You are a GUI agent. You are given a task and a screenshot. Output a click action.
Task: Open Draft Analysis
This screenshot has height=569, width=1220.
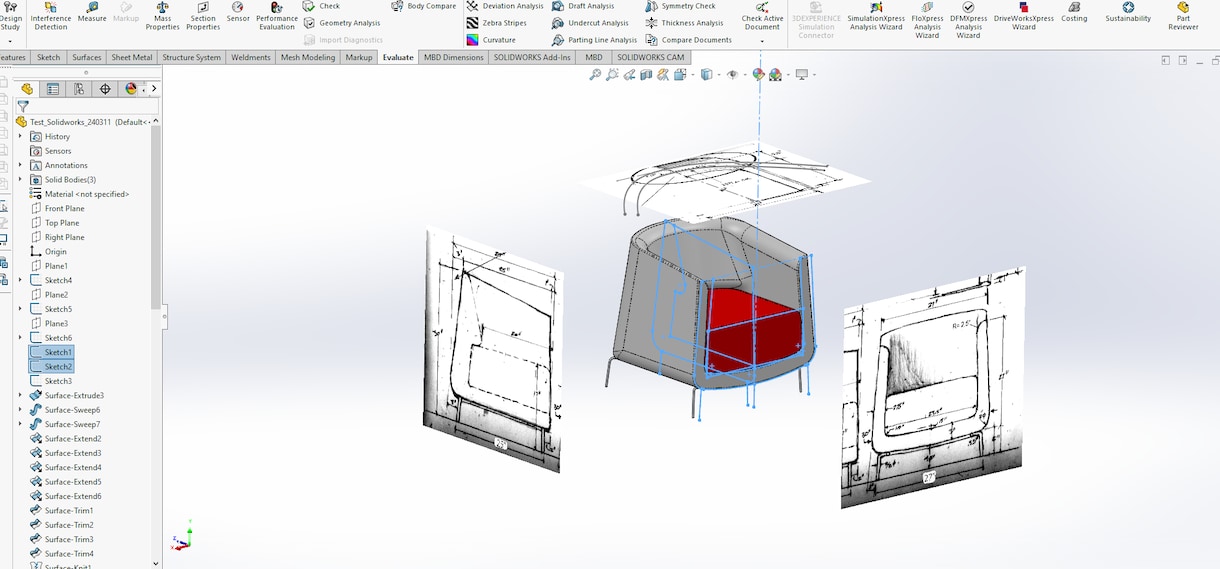click(583, 6)
